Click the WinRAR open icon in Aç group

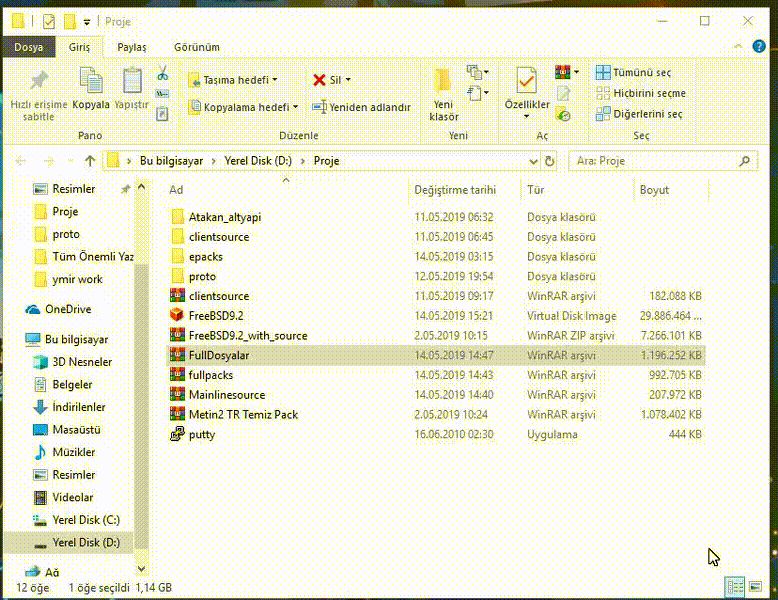pyautogui.click(x=563, y=72)
